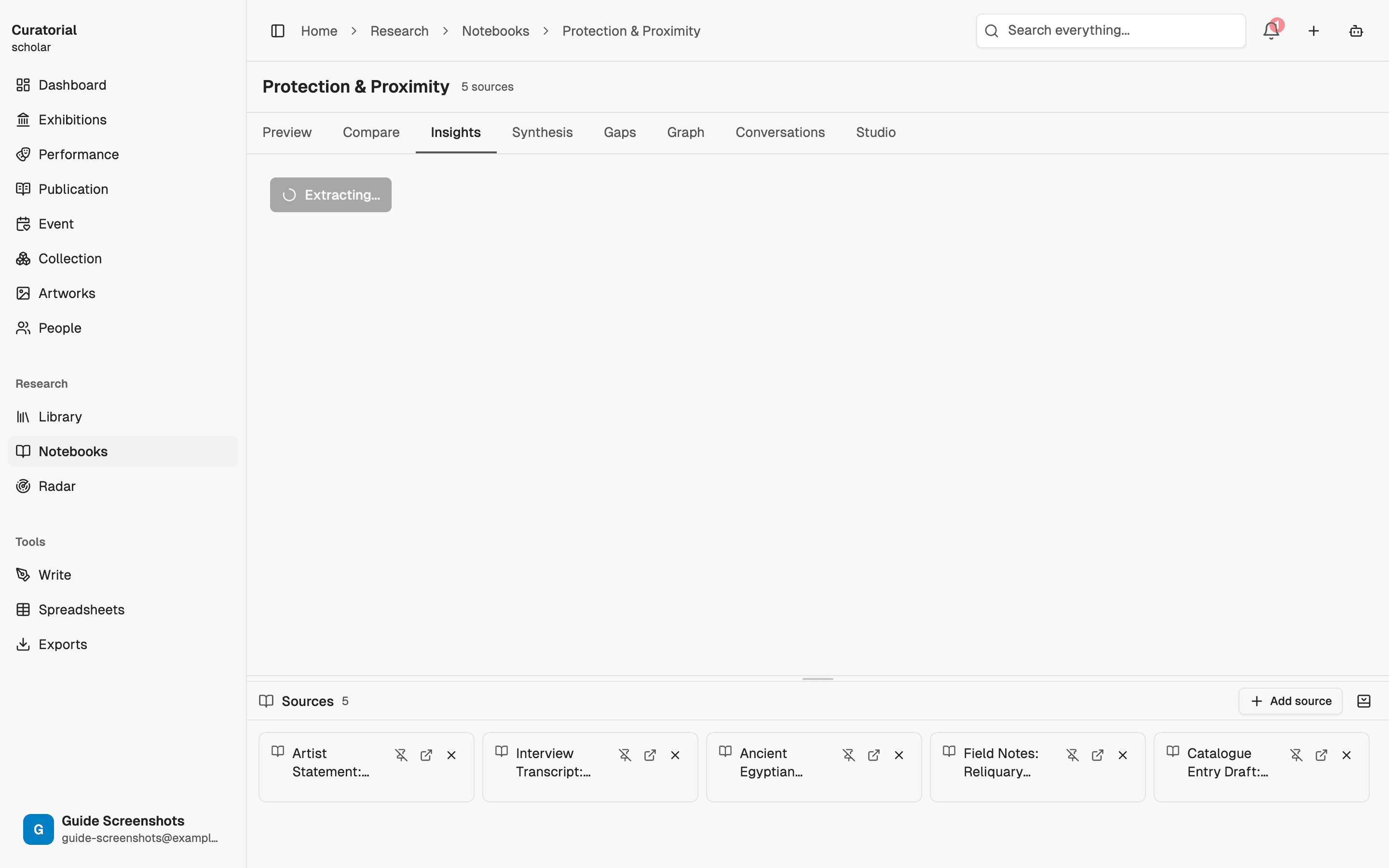Remove the Ancient Egyptian source
1389x868 pixels.
pyautogui.click(x=899, y=755)
